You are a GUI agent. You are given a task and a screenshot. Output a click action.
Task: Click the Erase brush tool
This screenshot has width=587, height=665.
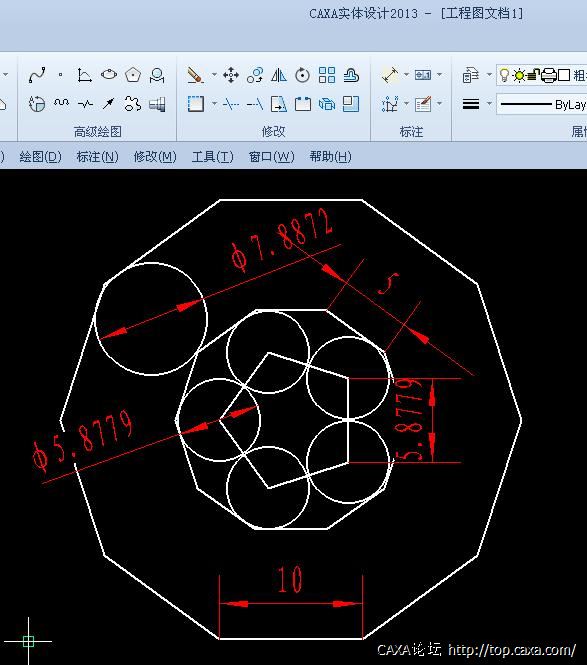pos(195,75)
